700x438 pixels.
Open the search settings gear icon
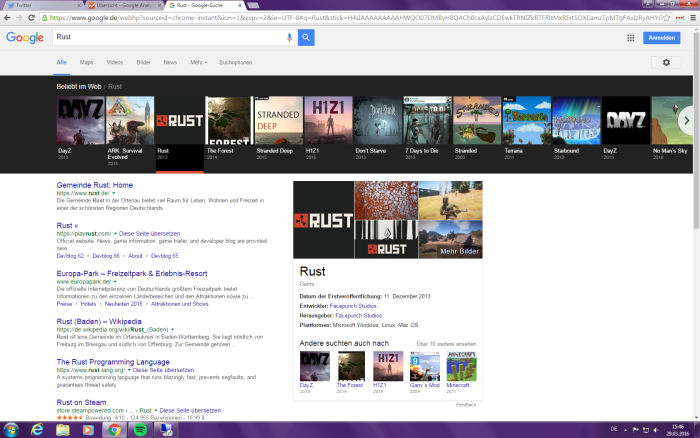click(x=666, y=63)
